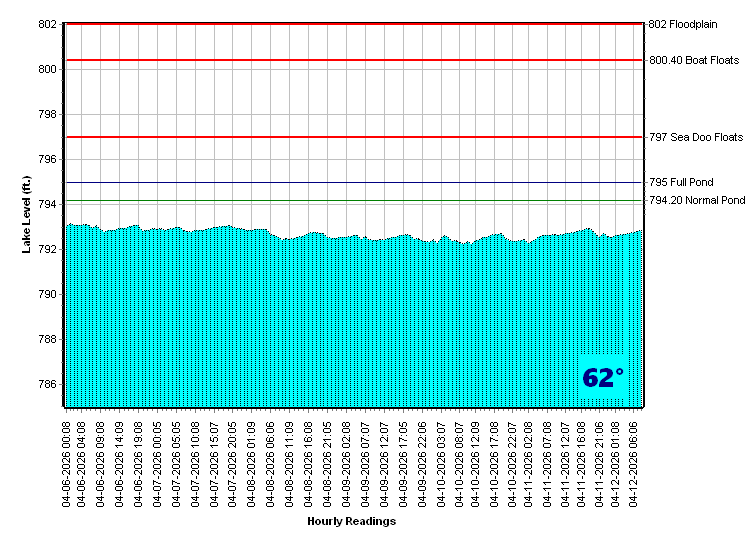750x550 pixels.
Task: Pick the 04-10-2026 03:07 time label
Action: pyautogui.click(x=441, y=461)
